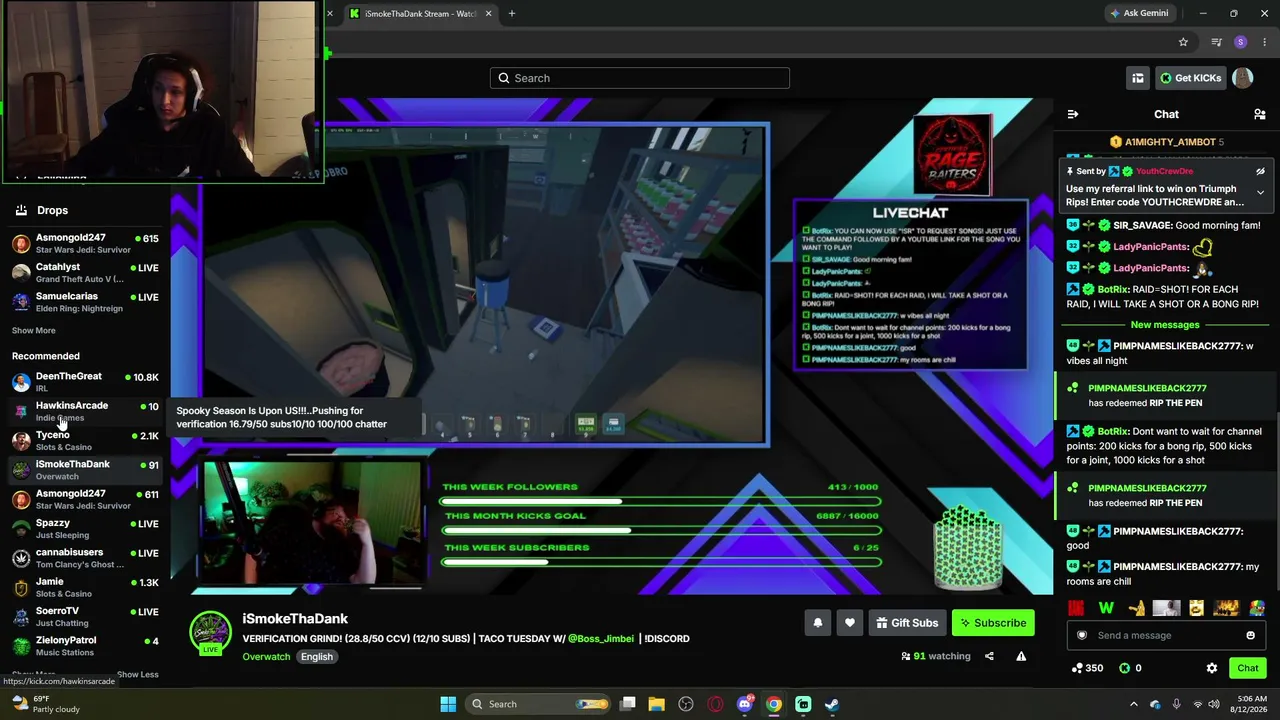Show hidden system tray icons chevron
This screenshot has width=1280, height=720.
[x=1133, y=704]
